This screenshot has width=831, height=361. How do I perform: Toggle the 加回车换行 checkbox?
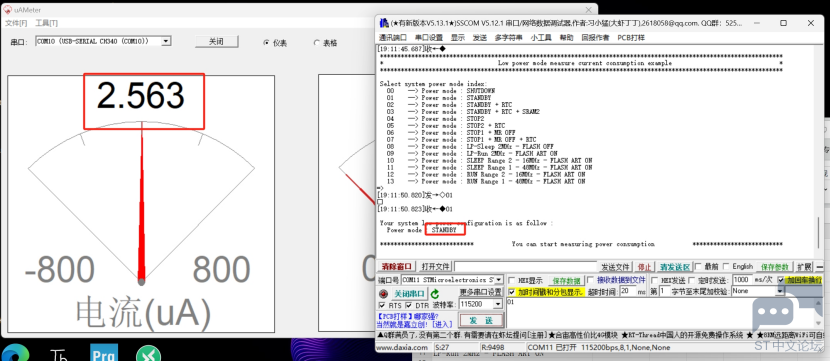pyautogui.click(x=781, y=280)
